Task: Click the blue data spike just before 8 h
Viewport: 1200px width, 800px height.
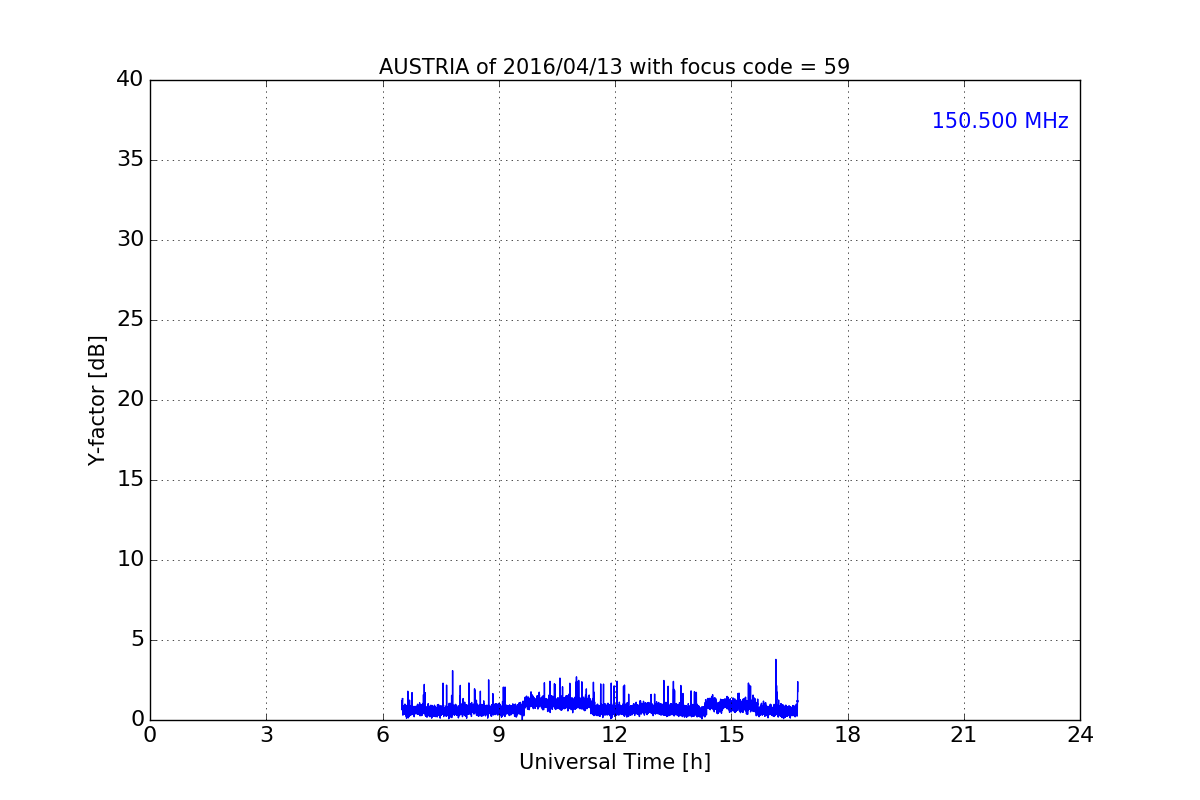Action: tap(452, 690)
